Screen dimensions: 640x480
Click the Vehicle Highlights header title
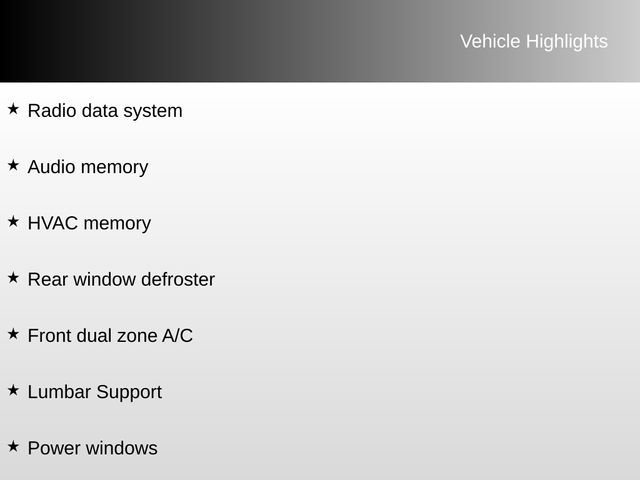[533, 41]
